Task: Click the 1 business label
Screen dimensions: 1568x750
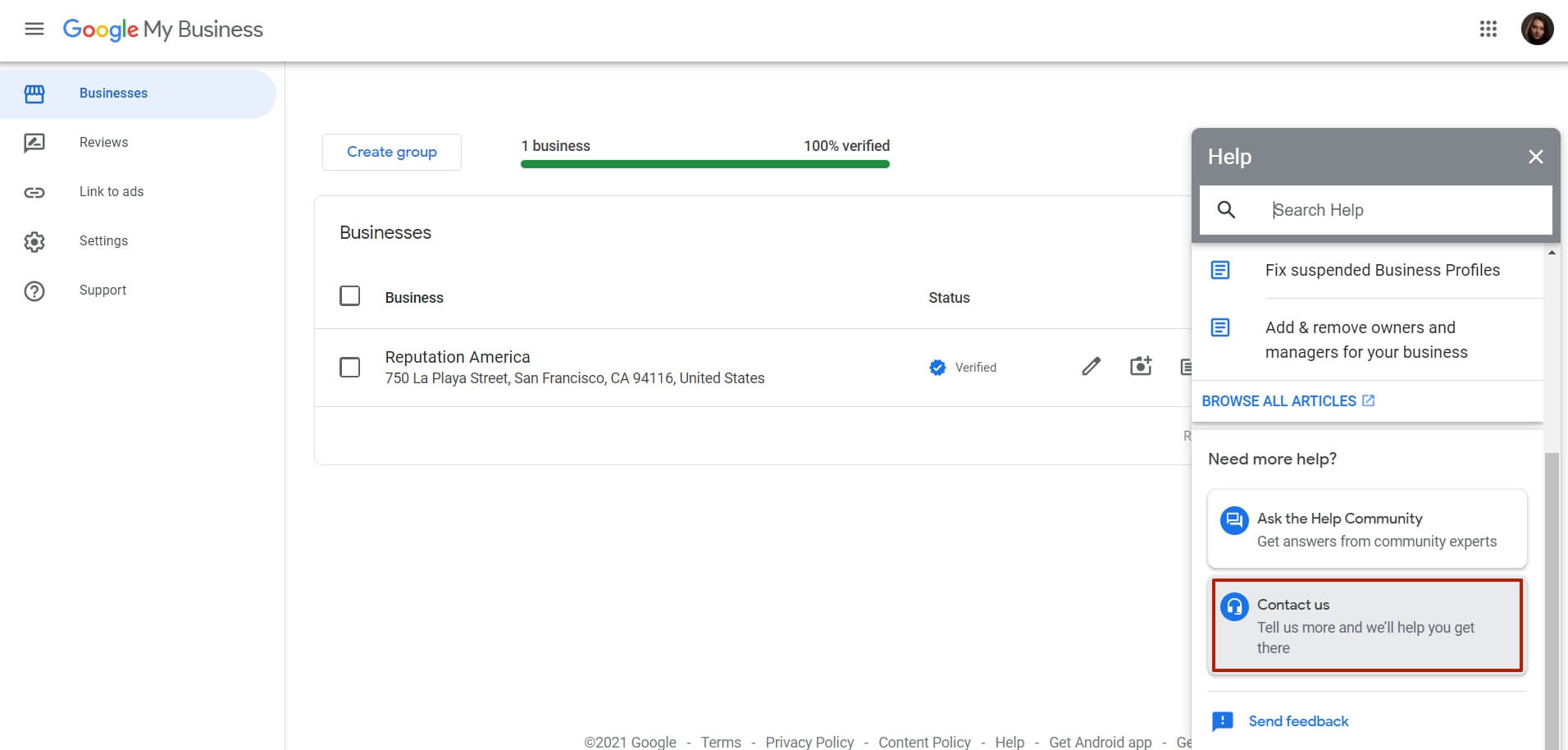Action: pyautogui.click(x=556, y=146)
